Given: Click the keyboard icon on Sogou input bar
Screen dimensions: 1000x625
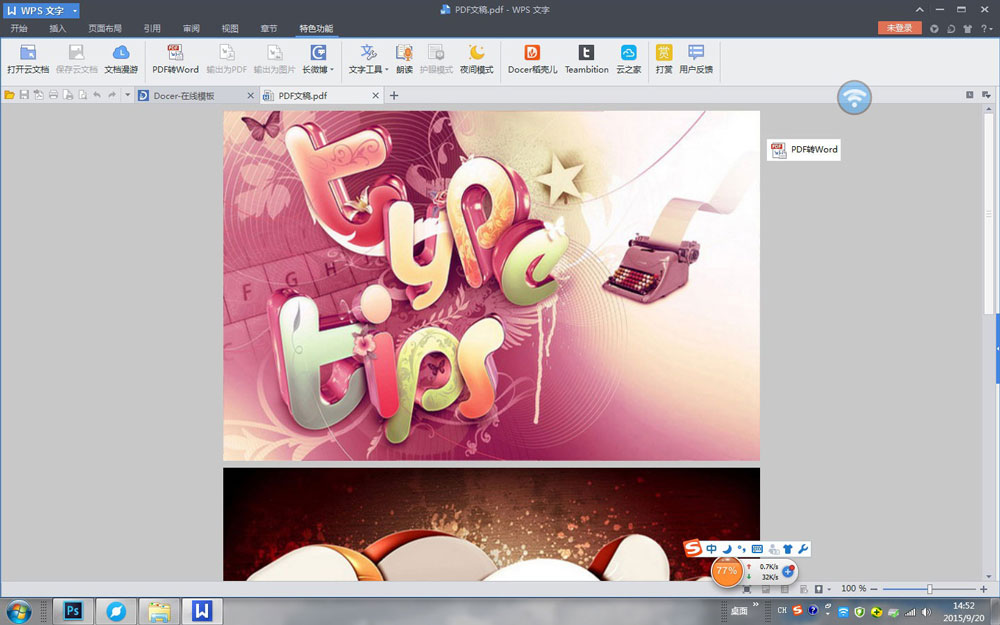Looking at the screenshot, I should [757, 549].
